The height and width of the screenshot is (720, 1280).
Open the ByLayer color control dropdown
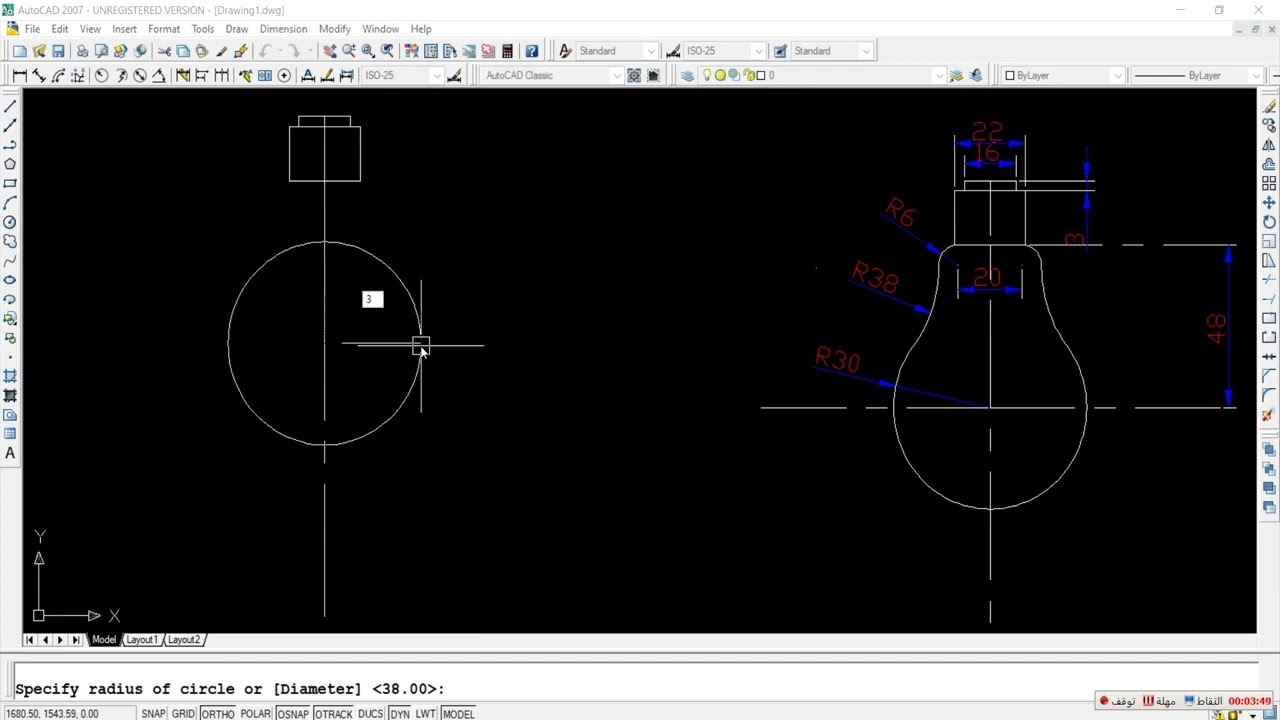(1117, 76)
